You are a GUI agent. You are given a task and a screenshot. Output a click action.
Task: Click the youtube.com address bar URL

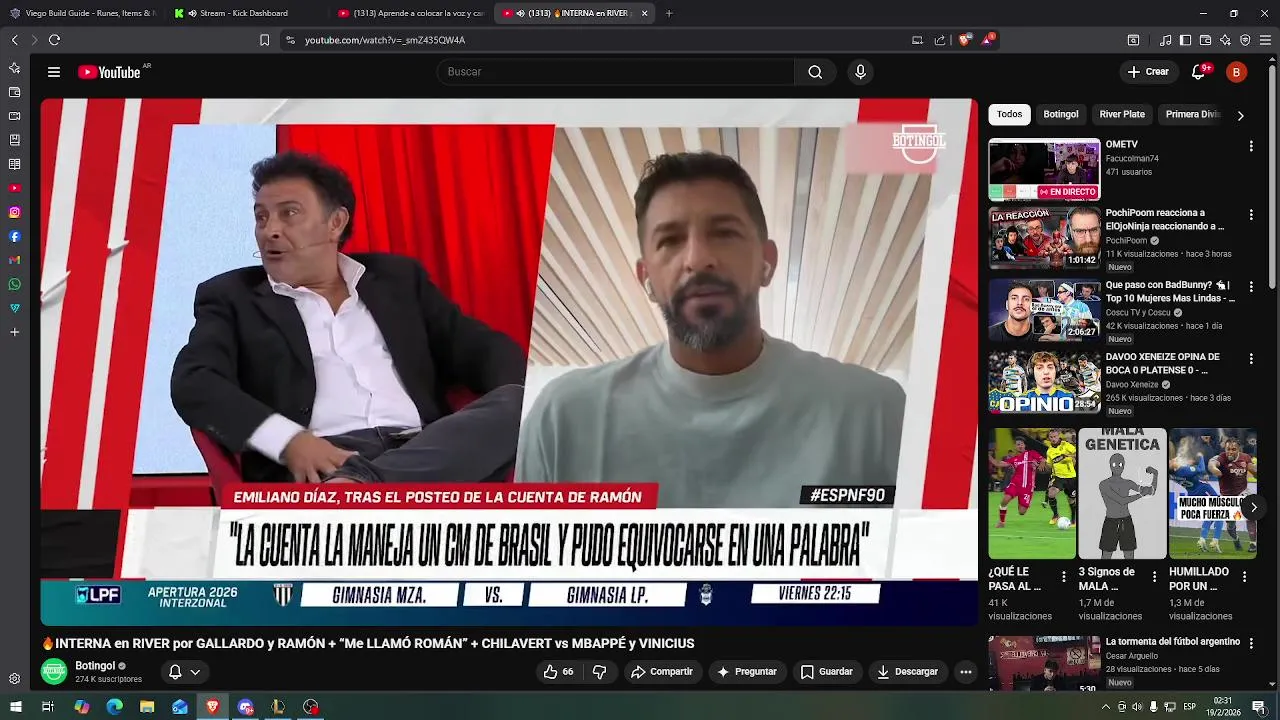(x=385, y=40)
